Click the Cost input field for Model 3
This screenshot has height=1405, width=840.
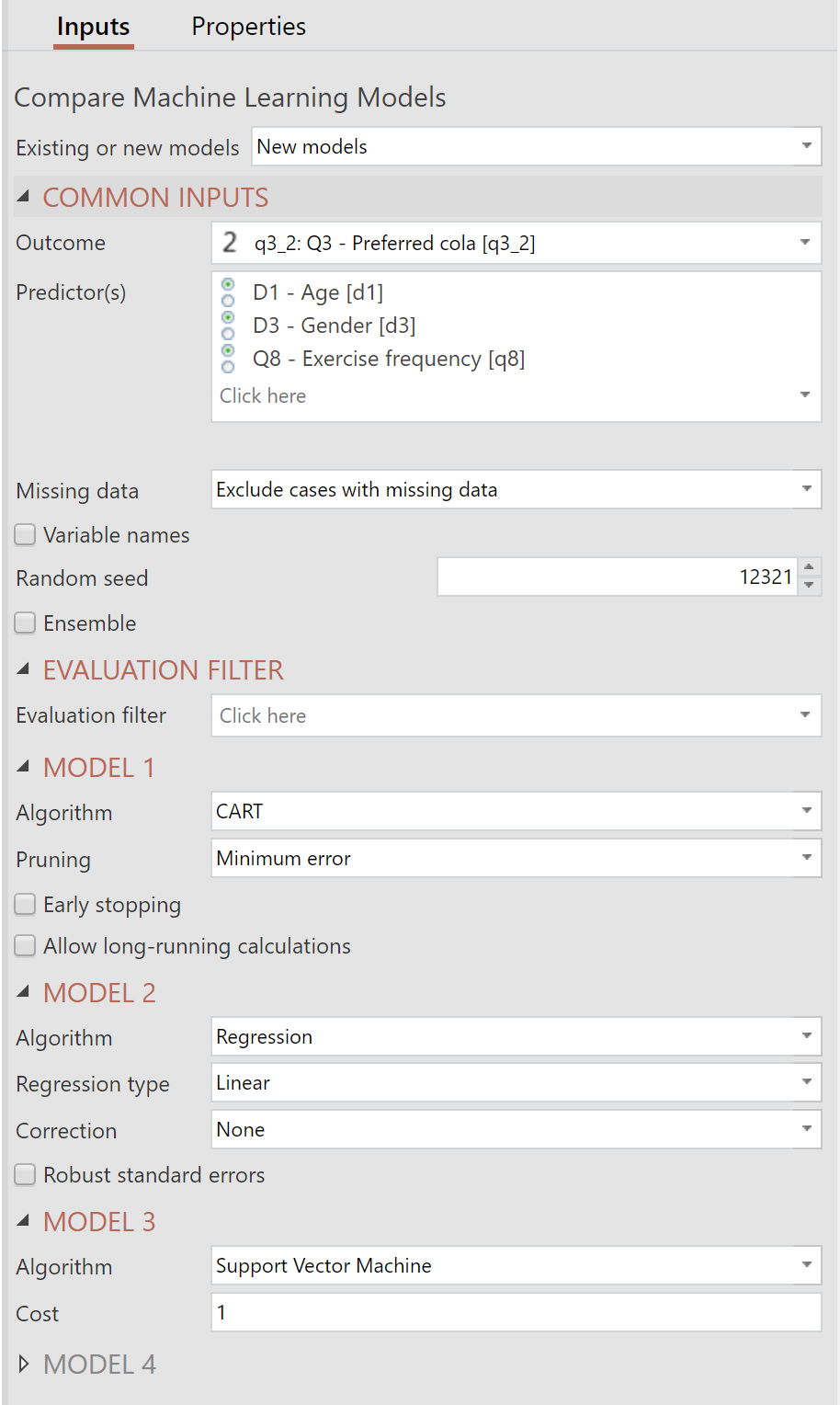[515, 1312]
